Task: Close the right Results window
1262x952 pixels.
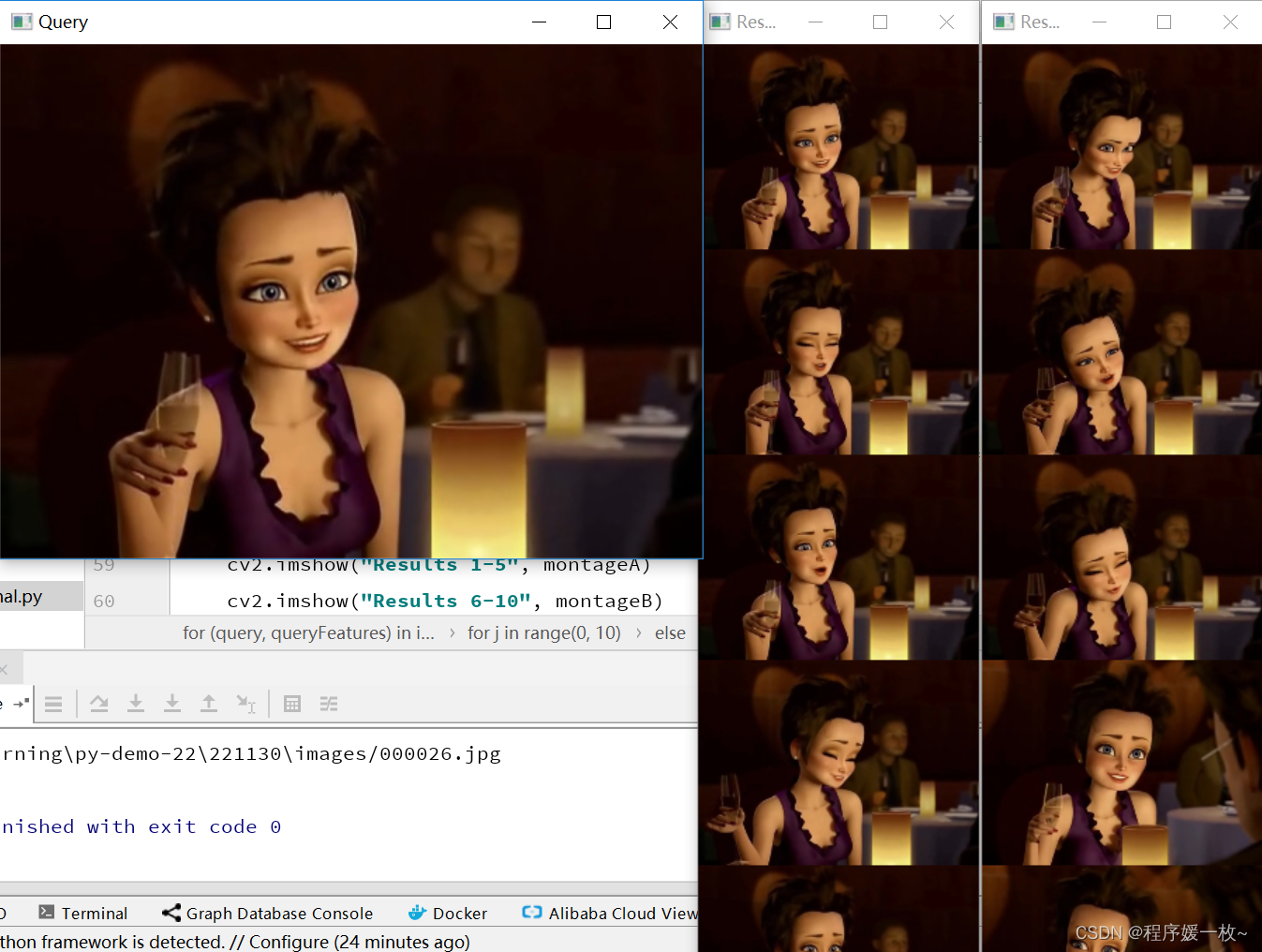Action: pyautogui.click(x=1230, y=22)
